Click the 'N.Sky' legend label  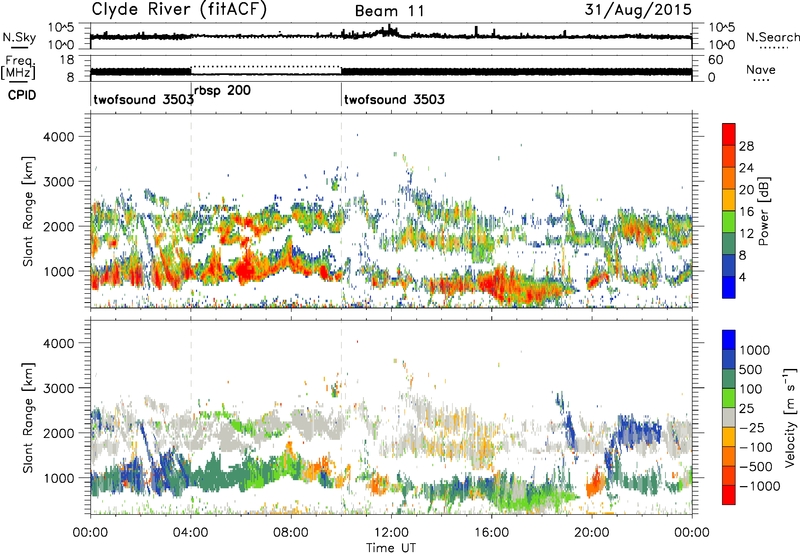pos(19,37)
